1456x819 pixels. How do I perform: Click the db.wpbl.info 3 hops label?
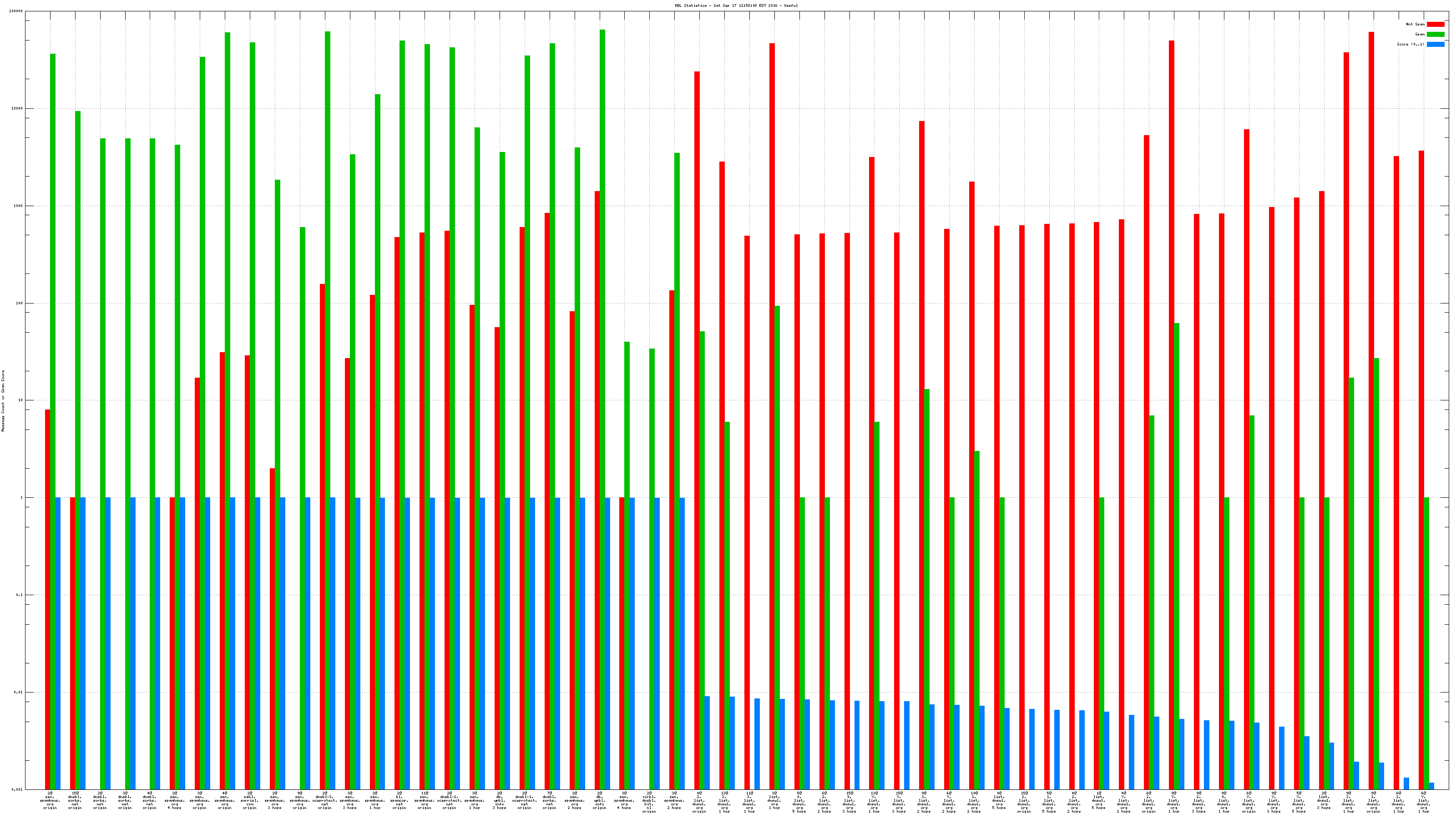[499, 801]
